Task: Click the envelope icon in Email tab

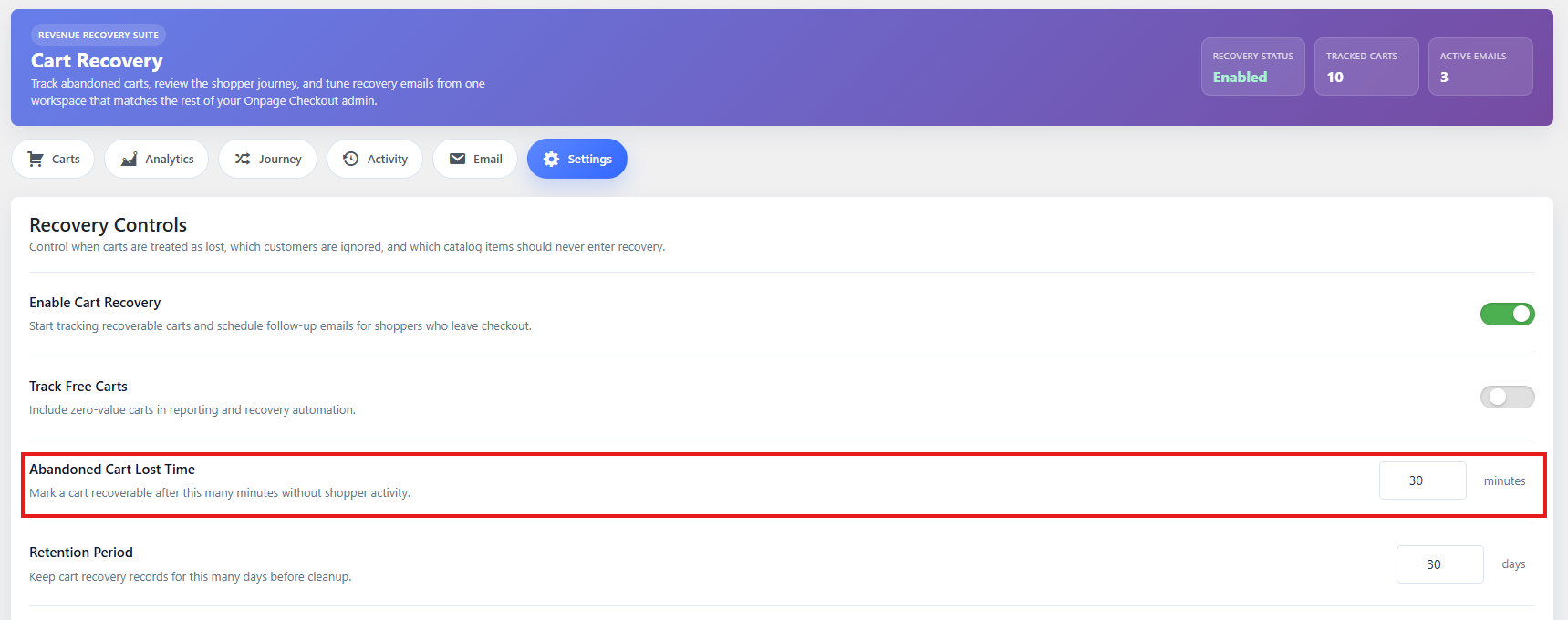Action: pyautogui.click(x=458, y=159)
